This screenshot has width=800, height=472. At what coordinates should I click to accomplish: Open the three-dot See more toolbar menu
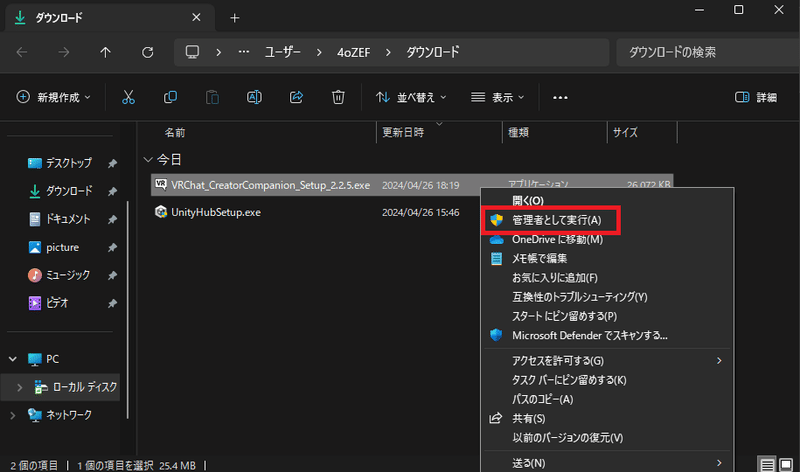pyautogui.click(x=560, y=97)
